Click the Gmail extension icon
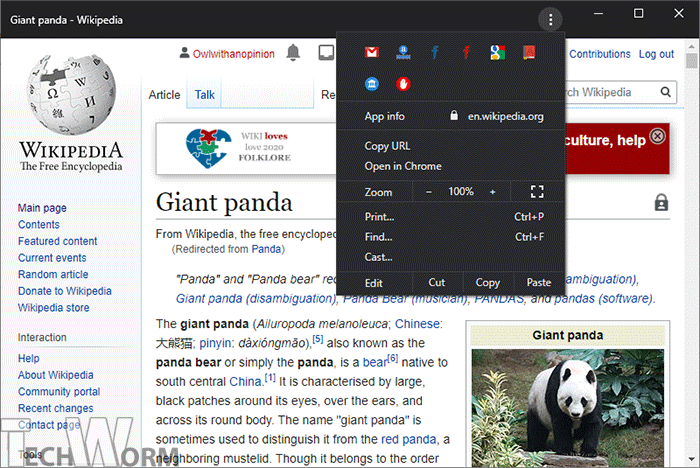The width and height of the screenshot is (700, 468). tap(371, 52)
